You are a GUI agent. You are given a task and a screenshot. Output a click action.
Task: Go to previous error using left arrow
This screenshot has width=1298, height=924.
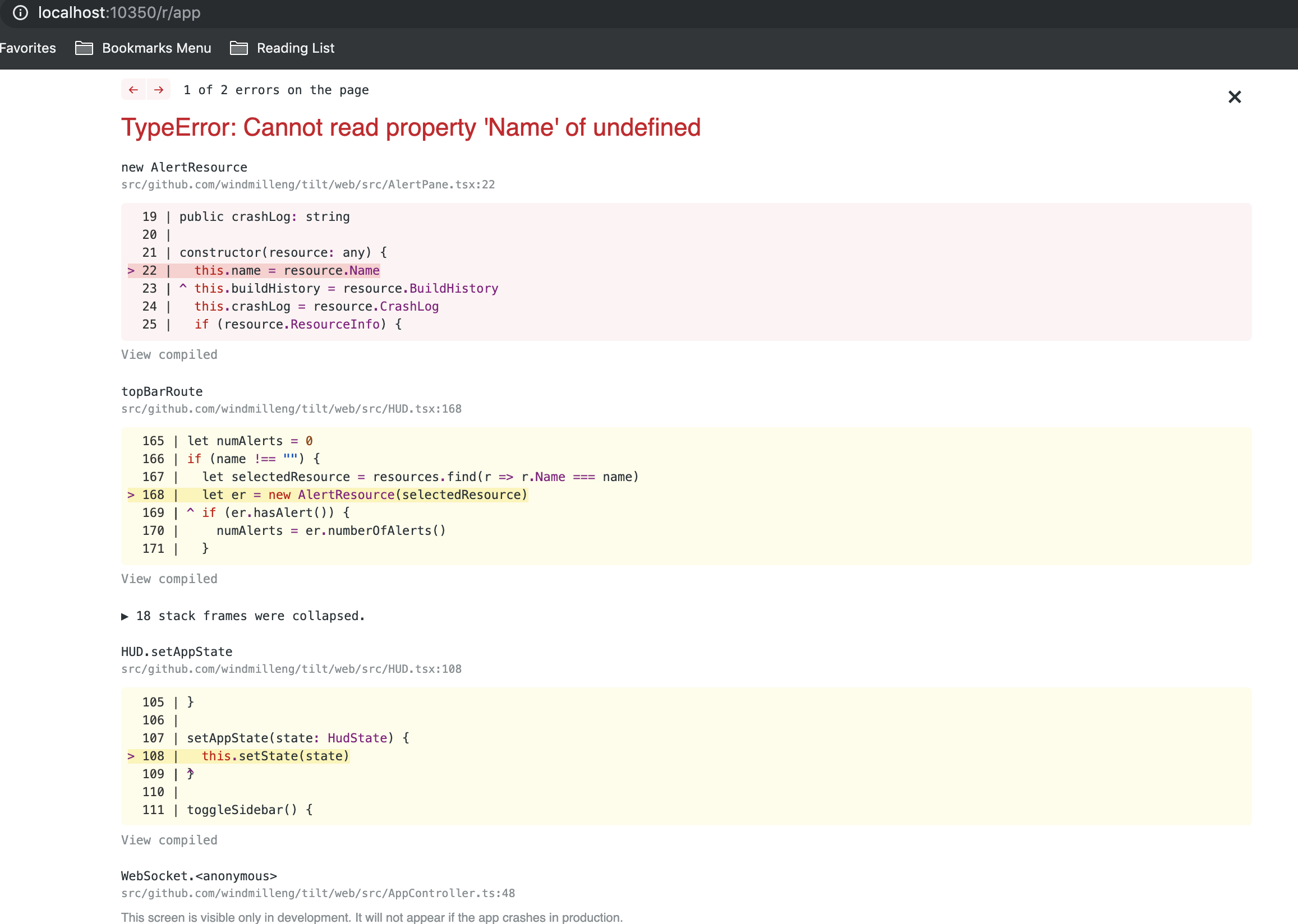133,89
